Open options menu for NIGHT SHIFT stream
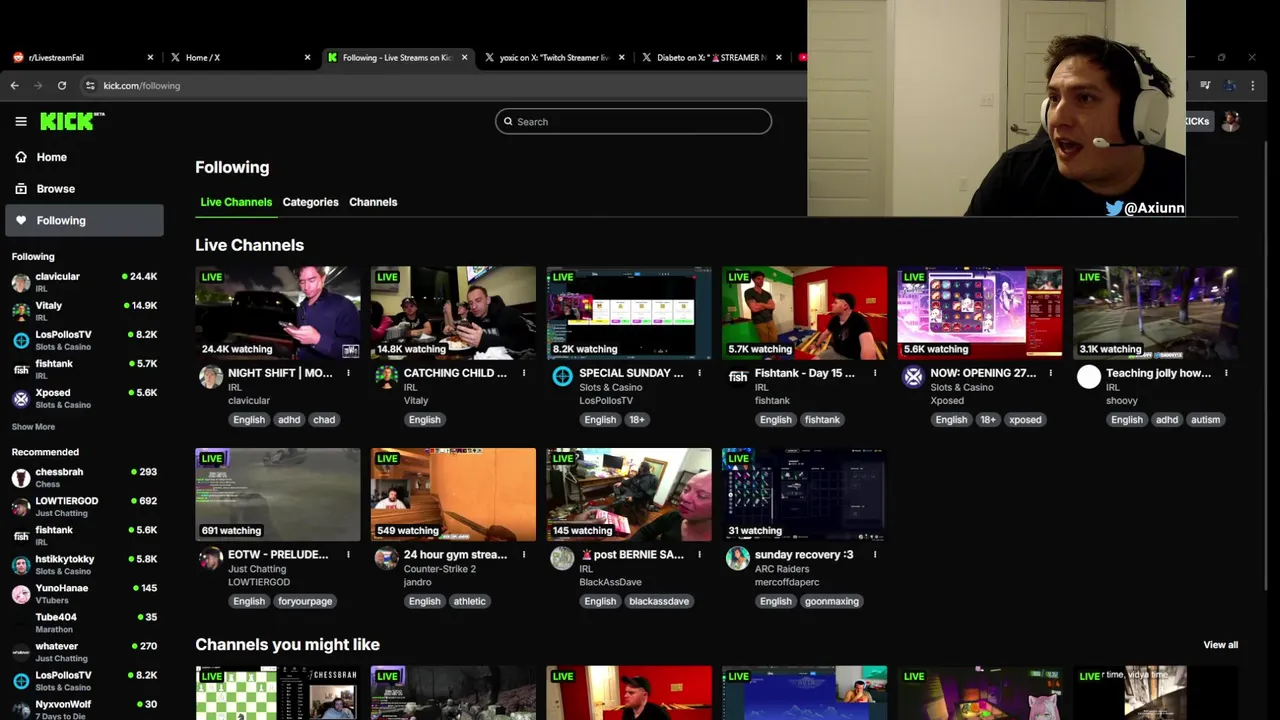The width and height of the screenshot is (1280, 720). 349,373
